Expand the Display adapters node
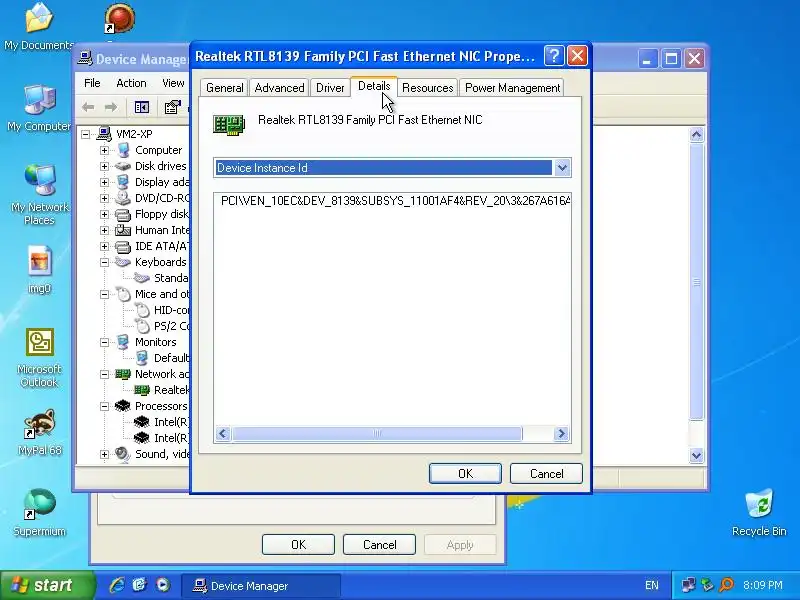Image resolution: width=800 pixels, height=600 pixels. 105,182
